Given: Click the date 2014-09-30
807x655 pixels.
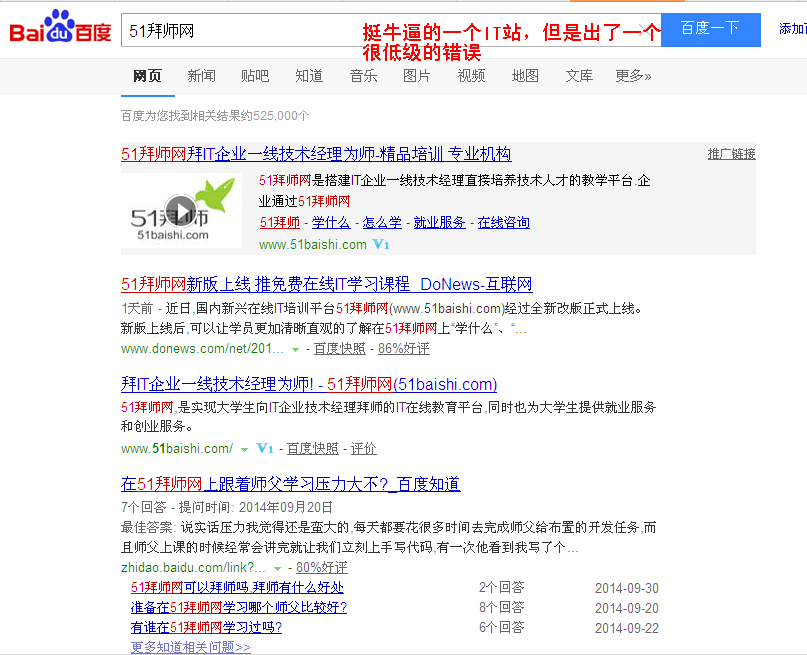Looking at the screenshot, I should point(627,588).
